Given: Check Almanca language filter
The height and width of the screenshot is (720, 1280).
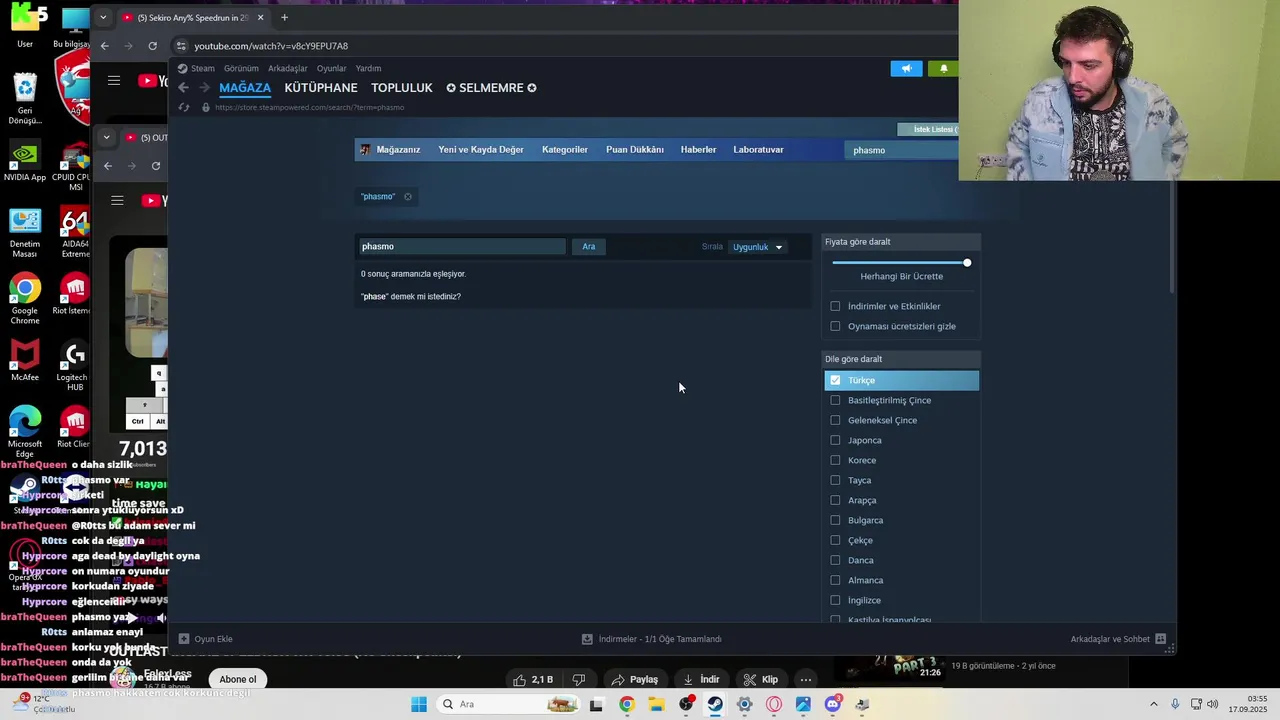Looking at the screenshot, I should tap(835, 580).
